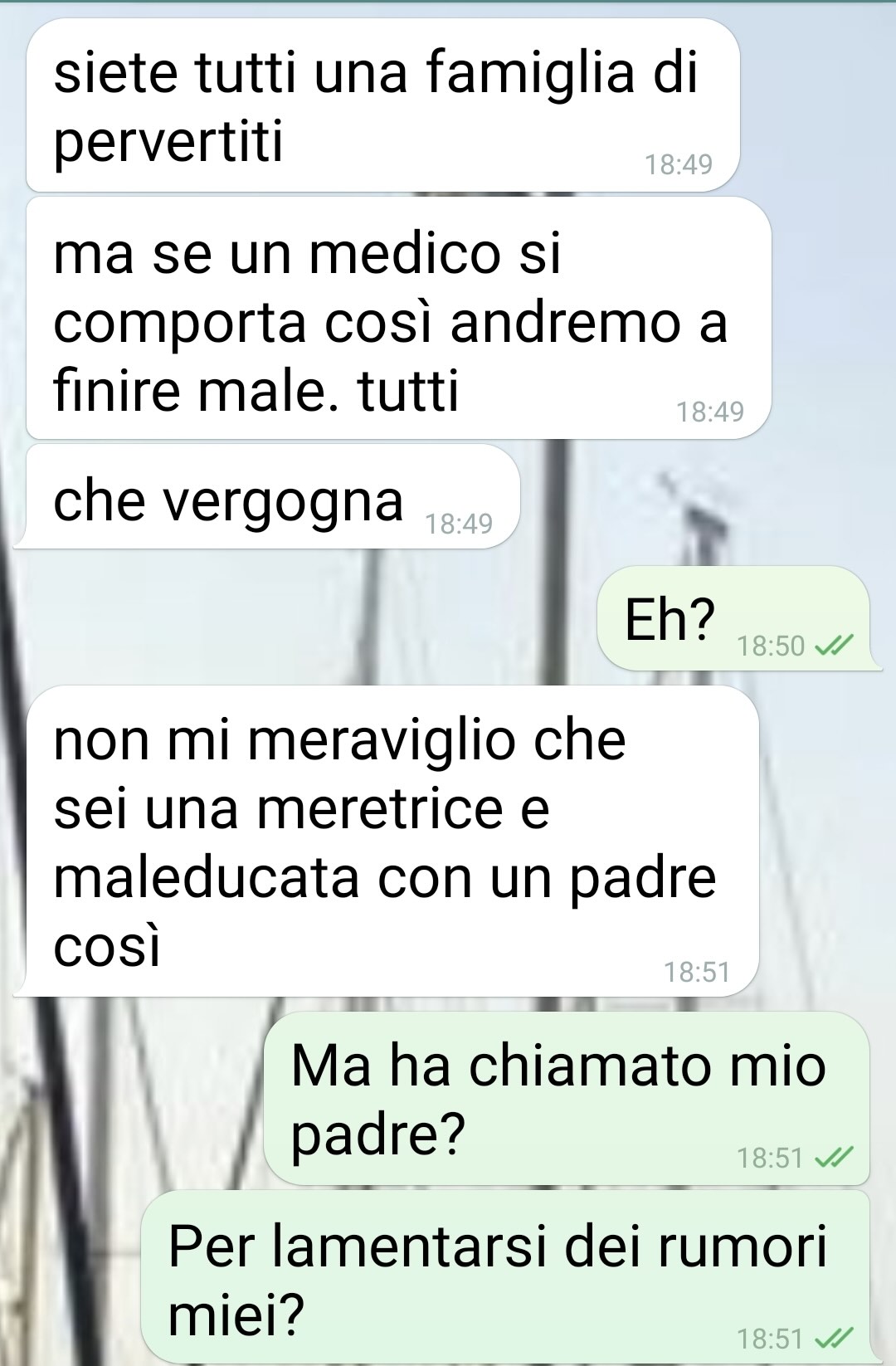
Task: Select the 'ma se un medico si comporta così' message
Action: point(399,319)
